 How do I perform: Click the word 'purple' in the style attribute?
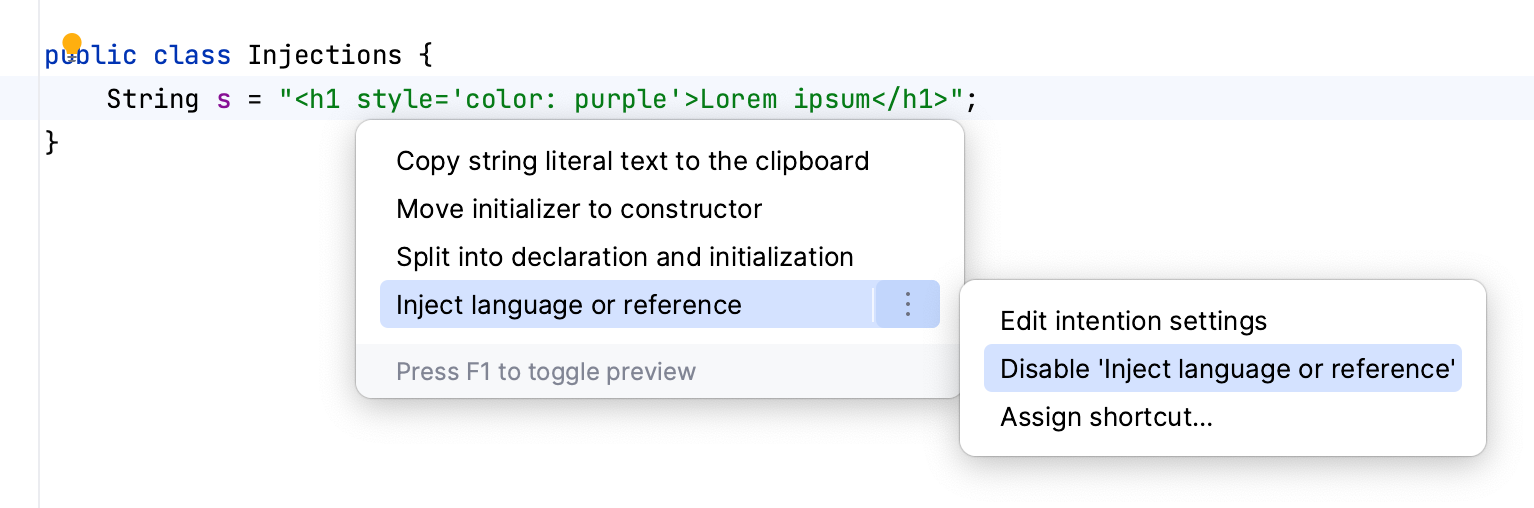[627, 99]
